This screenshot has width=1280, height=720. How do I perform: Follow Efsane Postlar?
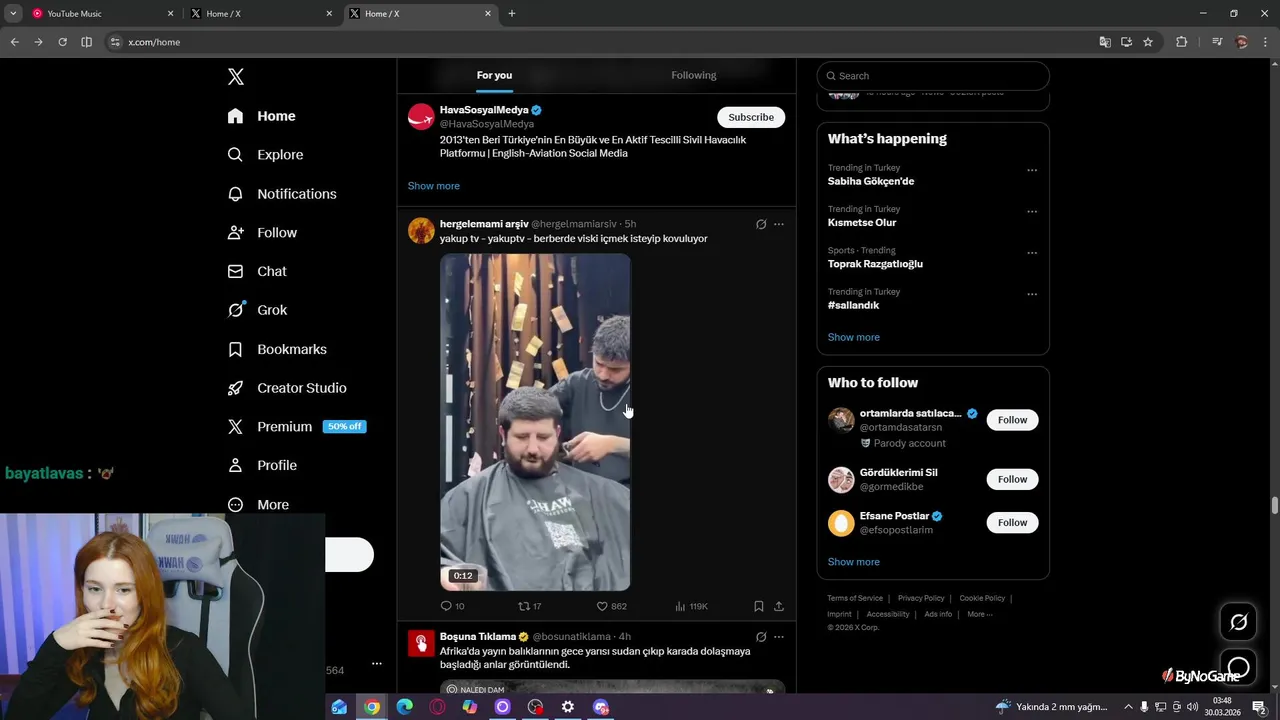1012,523
